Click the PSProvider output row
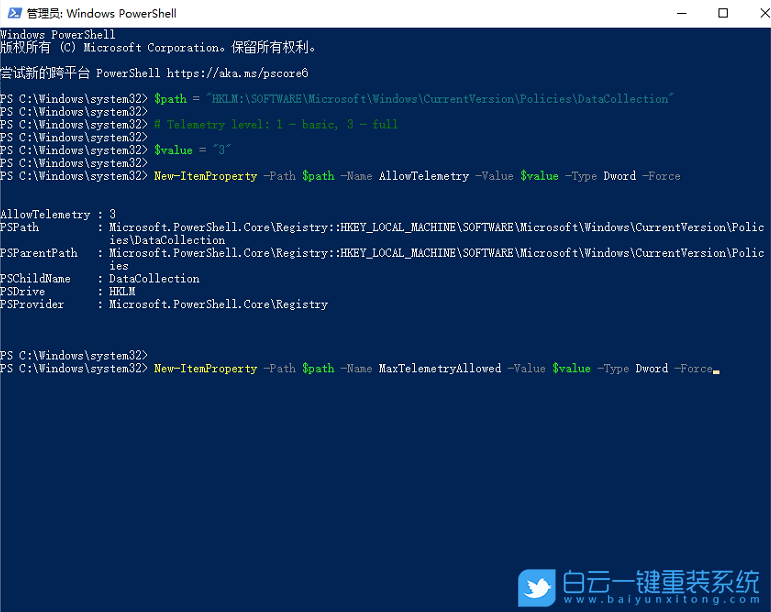The height and width of the screenshot is (612, 771). tap(164, 304)
